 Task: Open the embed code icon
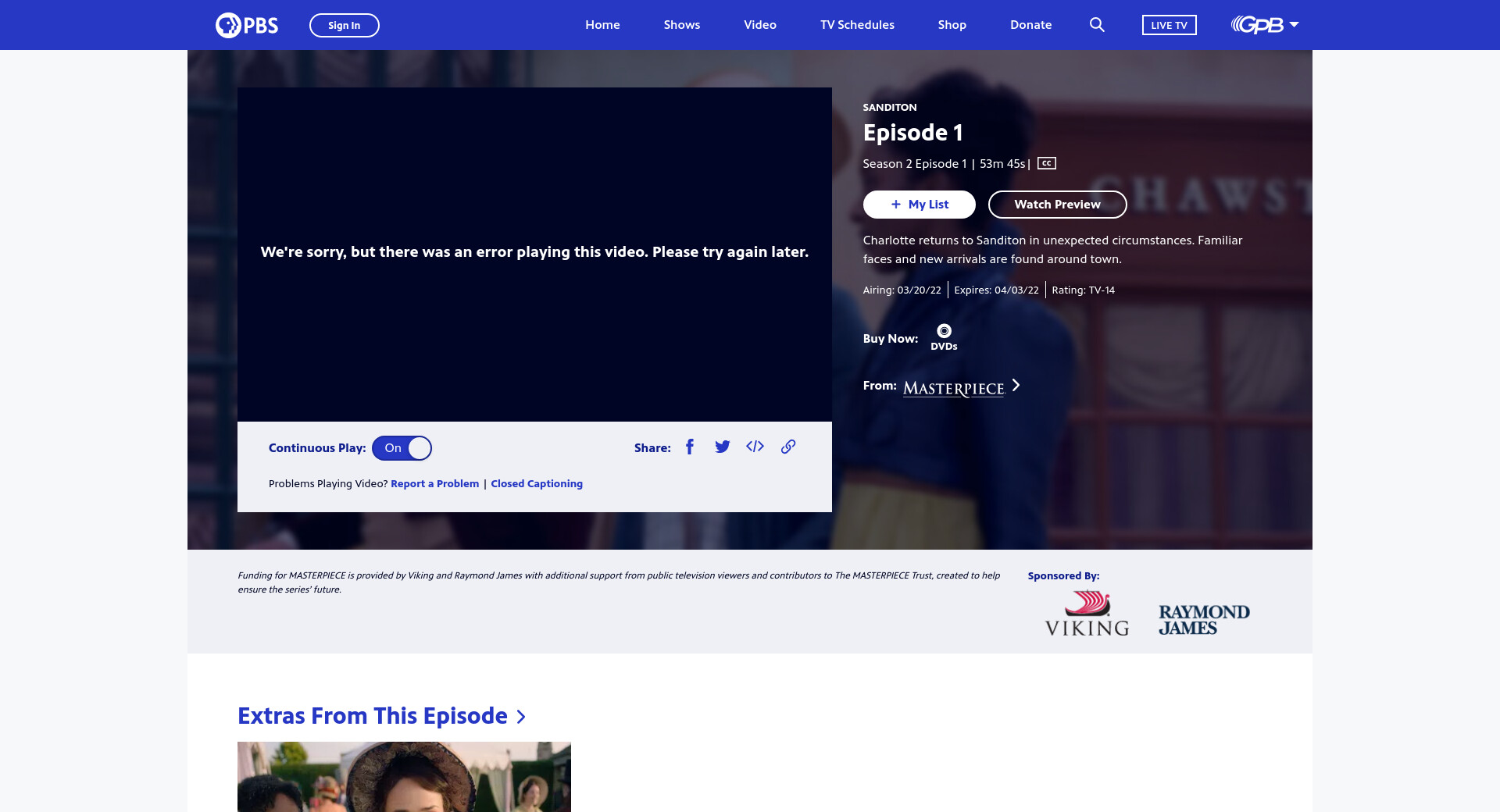755,447
